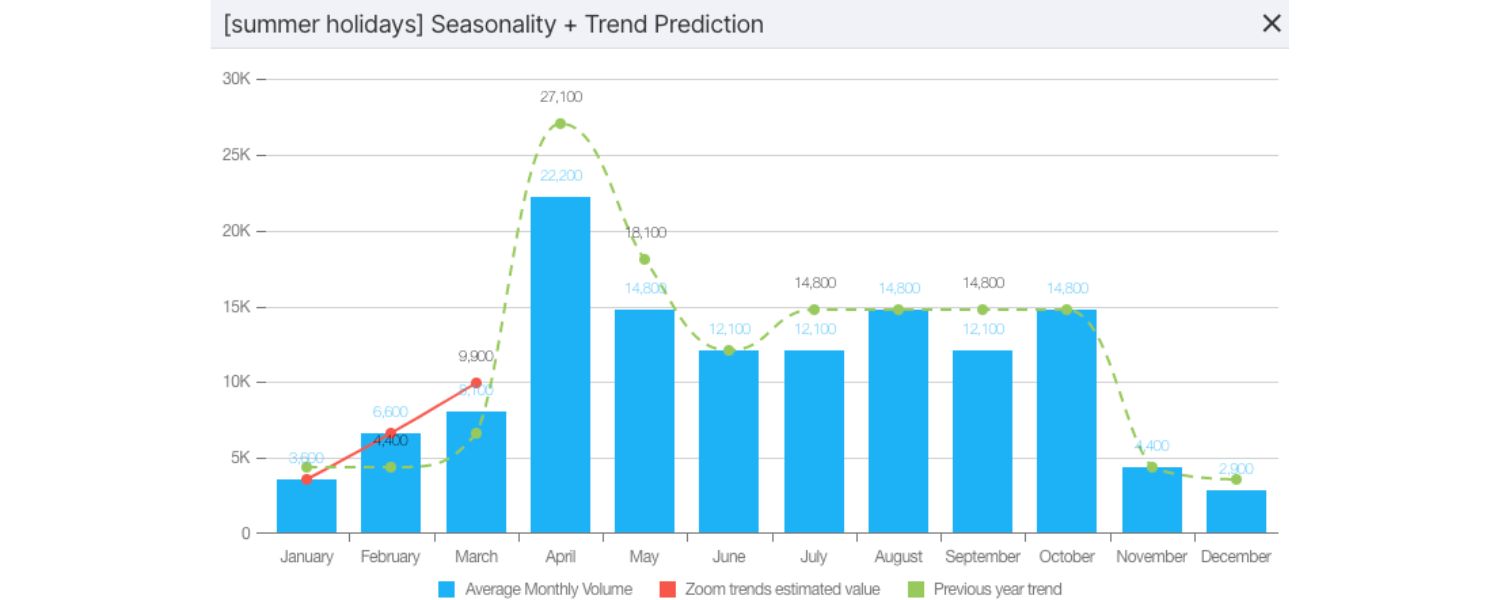Close the Seasonality + Trend Prediction dialog
The height and width of the screenshot is (600, 1500).
click(x=1272, y=23)
